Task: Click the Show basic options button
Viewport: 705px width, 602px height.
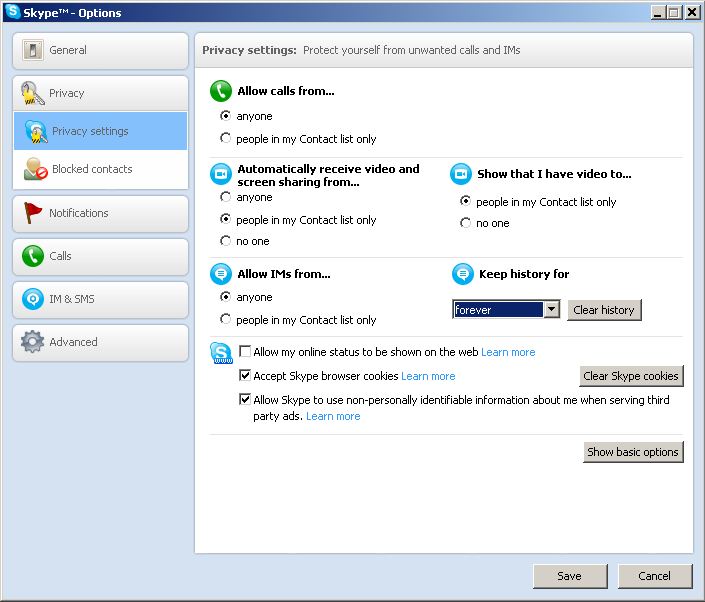Action: point(633,452)
